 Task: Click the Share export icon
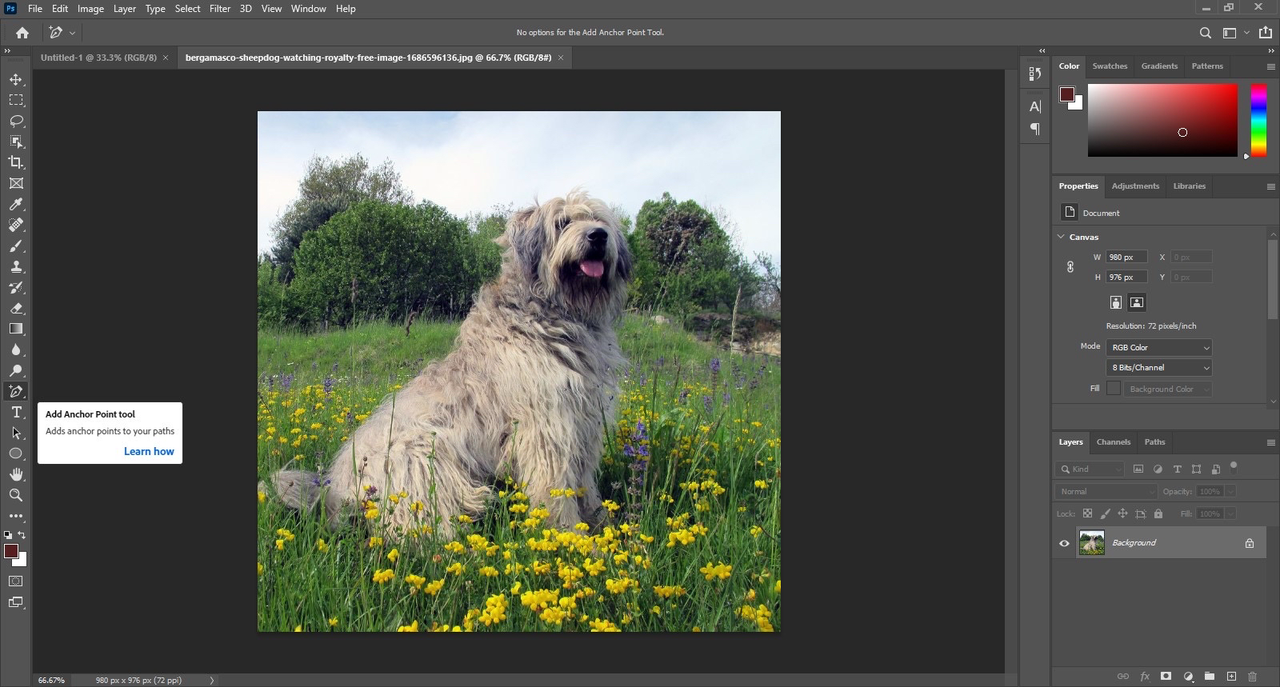1265,32
